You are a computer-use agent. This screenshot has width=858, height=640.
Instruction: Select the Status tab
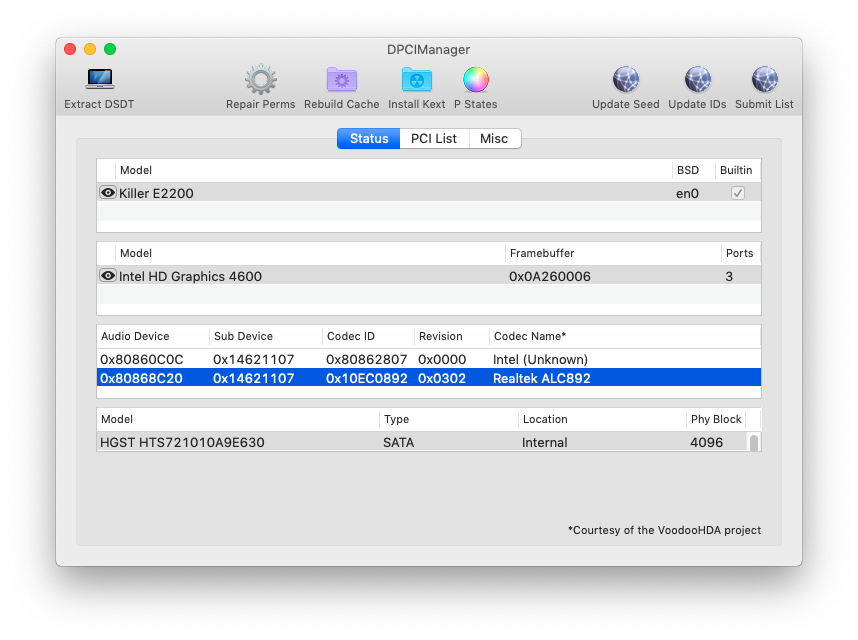click(369, 139)
